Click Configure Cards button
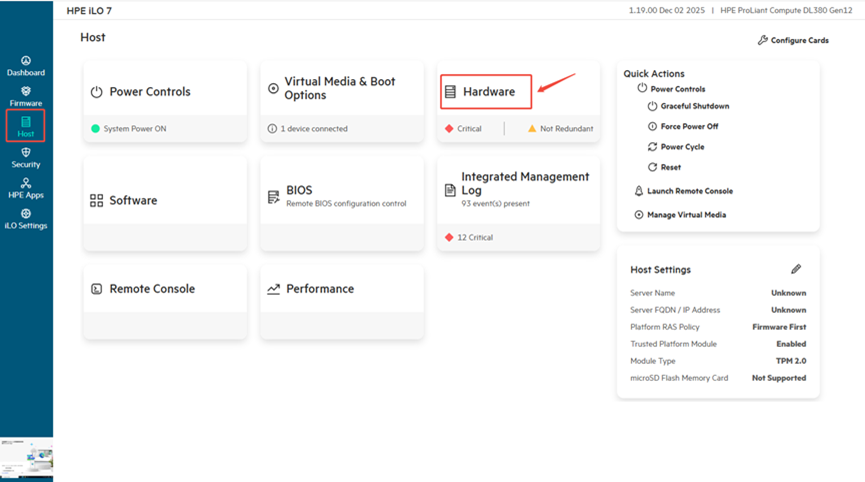Viewport: 865px width, 482px height. (793, 40)
